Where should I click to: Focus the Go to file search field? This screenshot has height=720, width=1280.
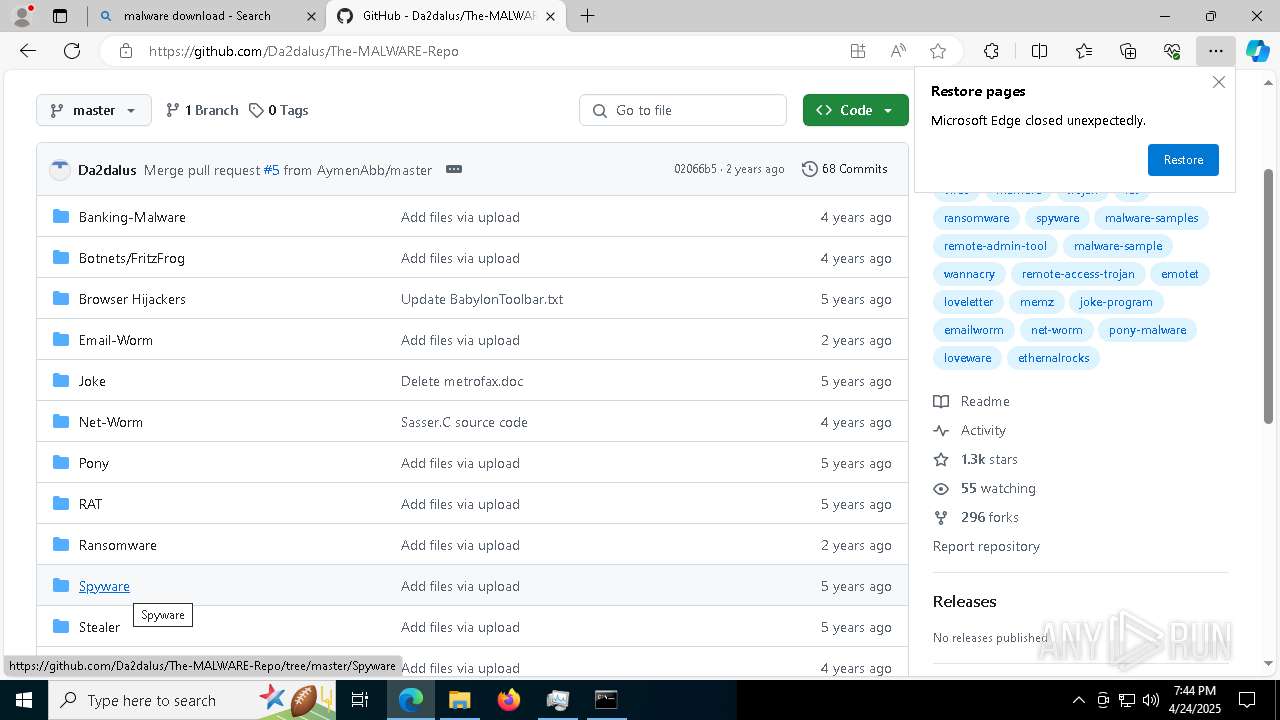[683, 110]
